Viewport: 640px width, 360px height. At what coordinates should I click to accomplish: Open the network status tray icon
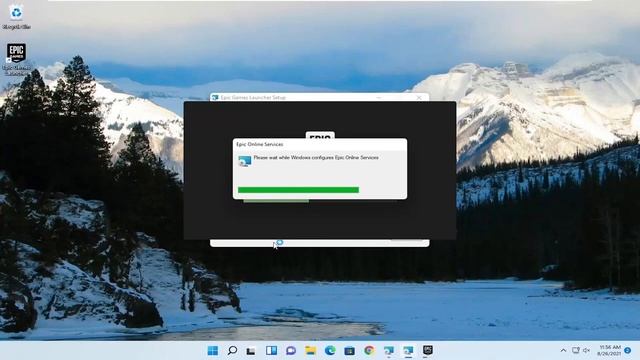pyautogui.click(x=576, y=350)
